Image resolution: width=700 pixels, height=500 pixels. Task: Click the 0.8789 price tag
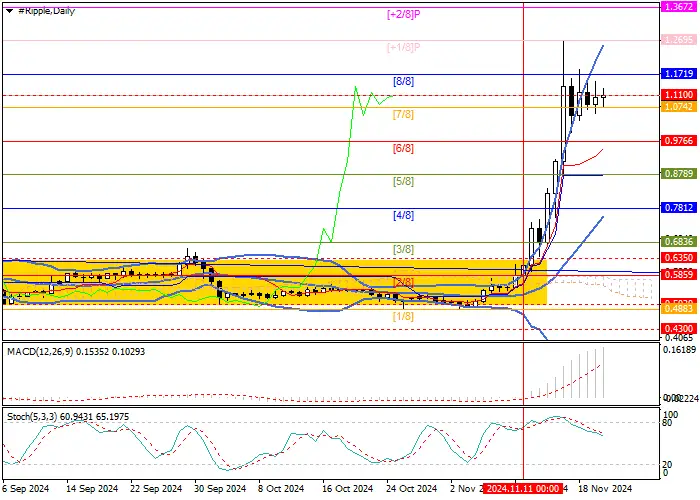679,174
